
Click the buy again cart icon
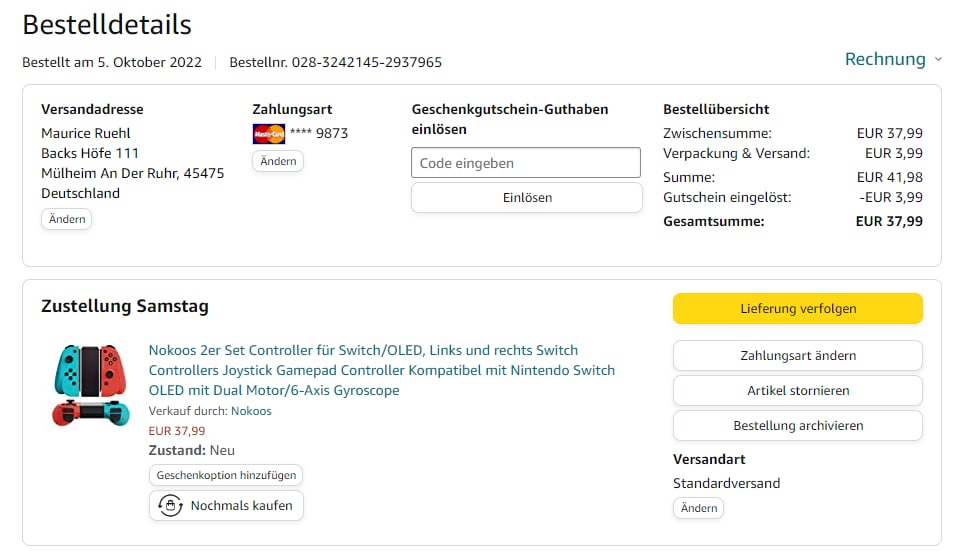(x=170, y=506)
